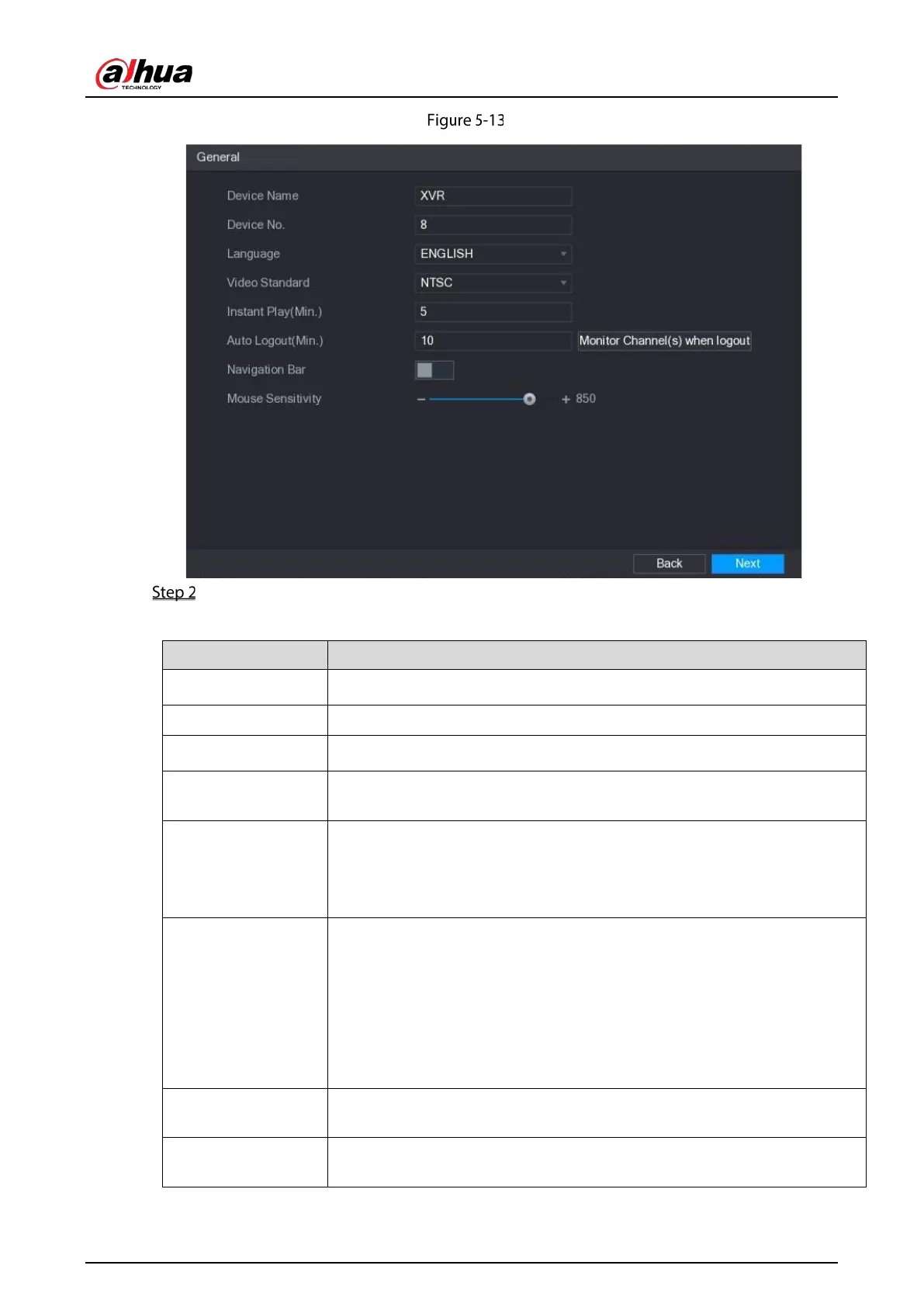The height and width of the screenshot is (1307, 924).
Task: Click the Auto Logout(Min.) label
Action: coord(275,341)
